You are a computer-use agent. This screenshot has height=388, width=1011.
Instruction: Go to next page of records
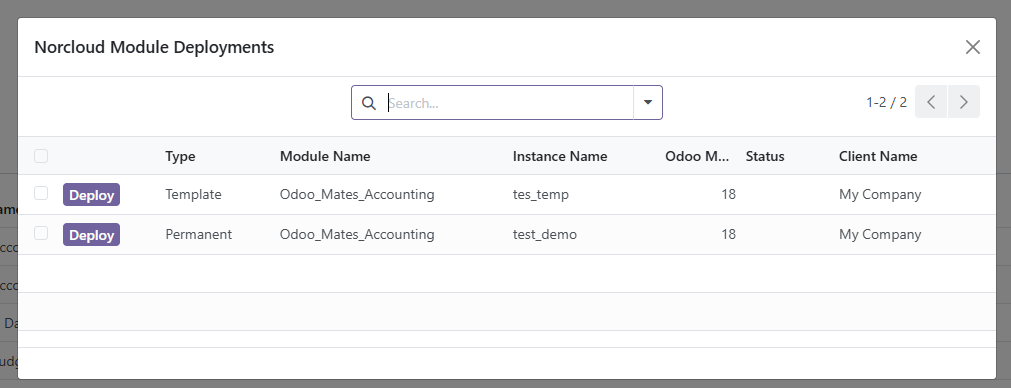tap(964, 102)
